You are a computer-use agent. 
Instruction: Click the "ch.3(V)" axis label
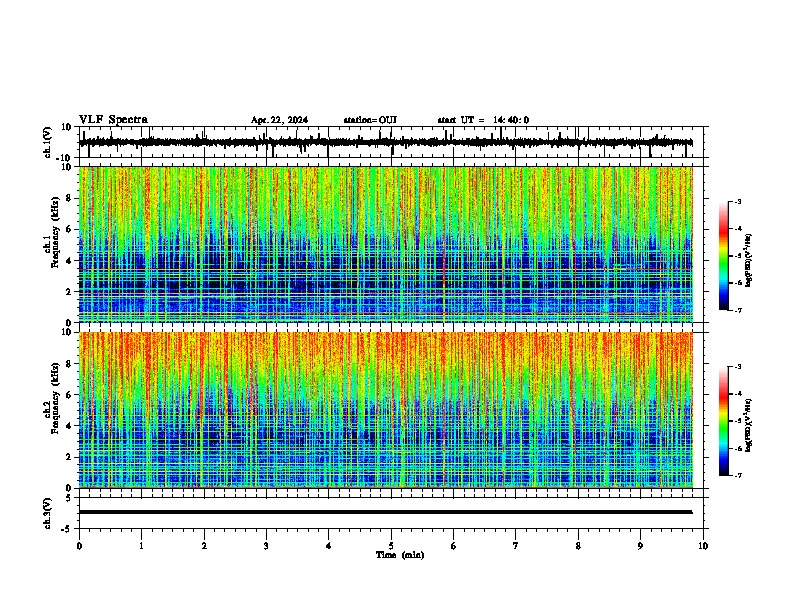click(x=48, y=513)
